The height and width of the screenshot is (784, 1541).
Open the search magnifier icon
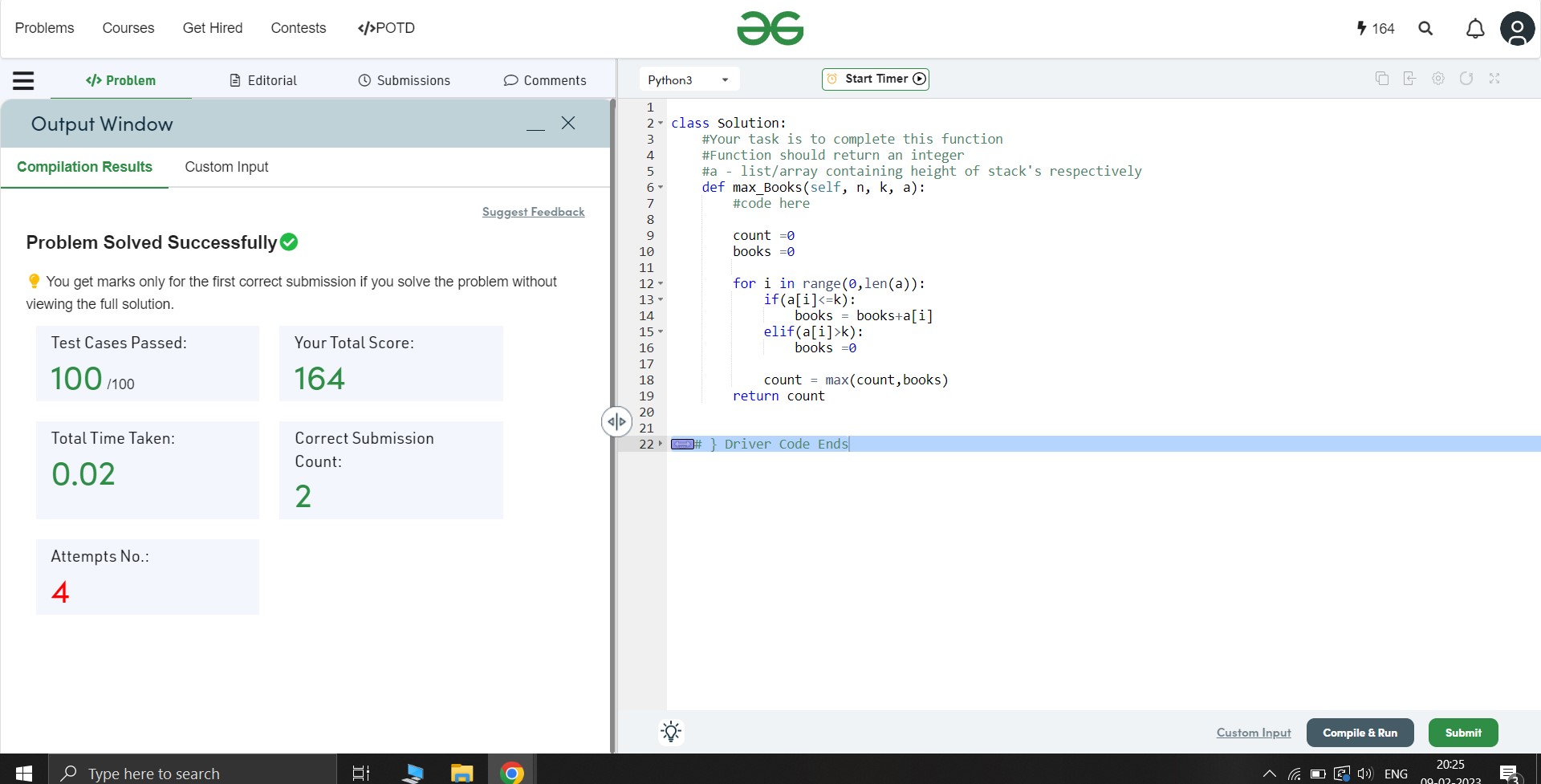(x=1425, y=28)
